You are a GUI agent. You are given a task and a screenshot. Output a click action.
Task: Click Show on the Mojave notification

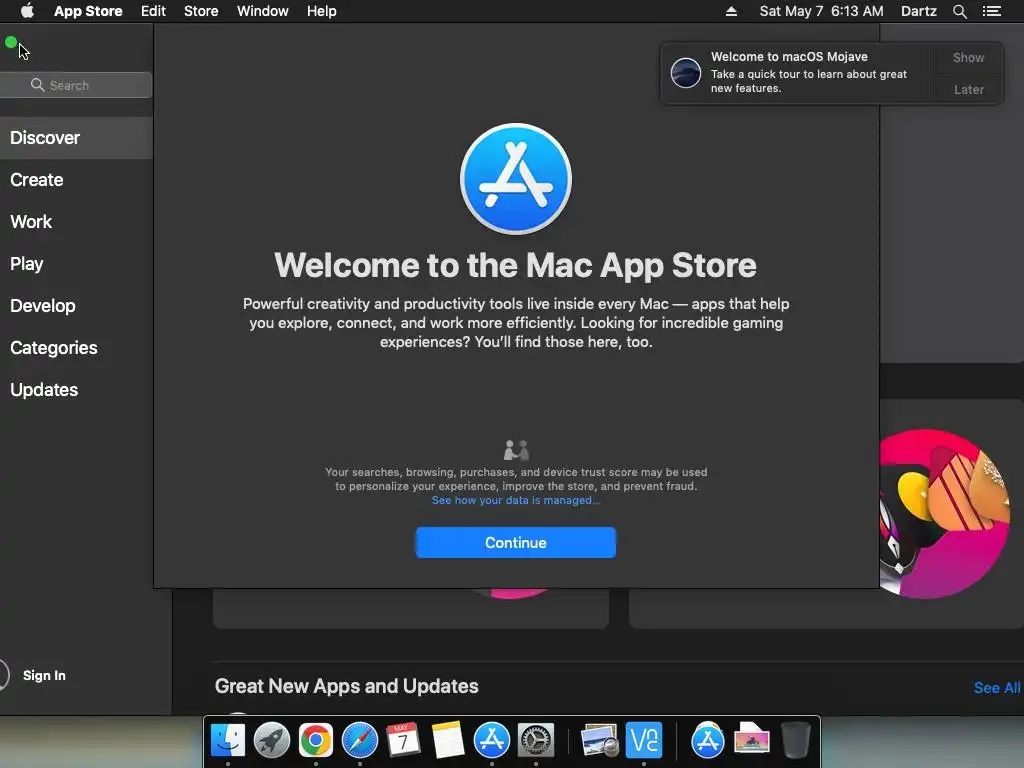click(968, 57)
